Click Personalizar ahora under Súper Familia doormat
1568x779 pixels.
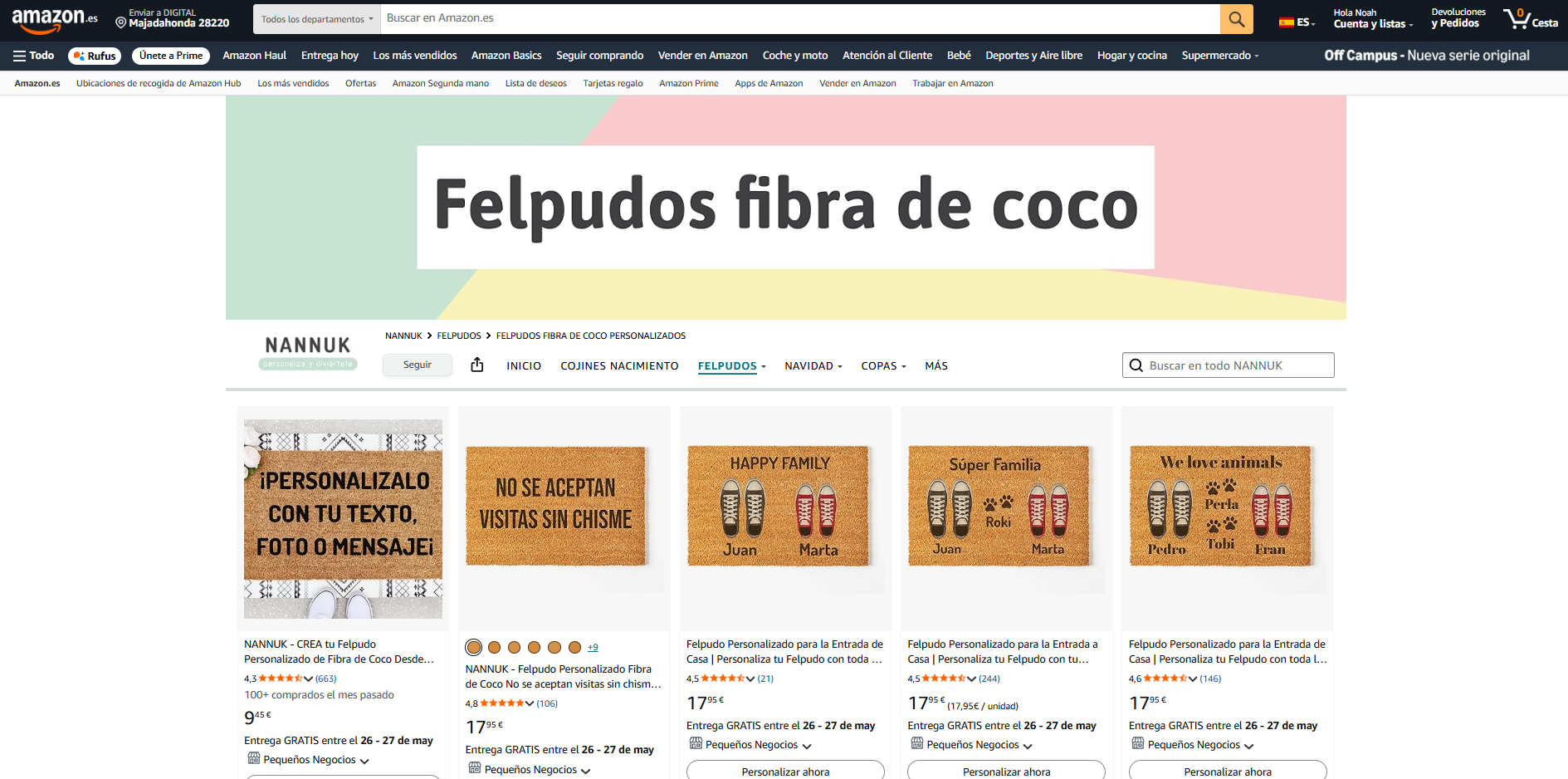tap(1006, 770)
